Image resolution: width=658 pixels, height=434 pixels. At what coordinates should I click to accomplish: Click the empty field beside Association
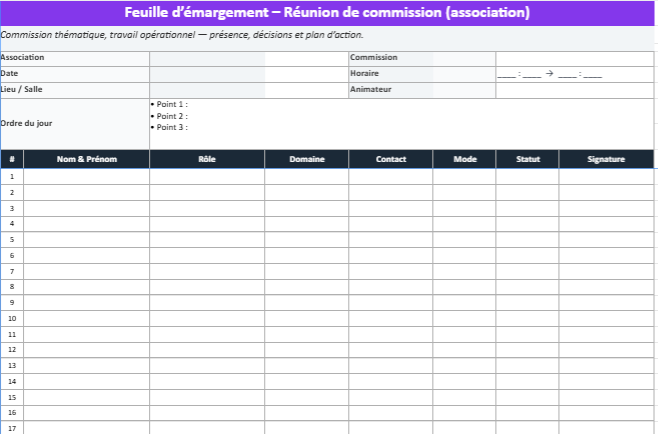click(248, 58)
